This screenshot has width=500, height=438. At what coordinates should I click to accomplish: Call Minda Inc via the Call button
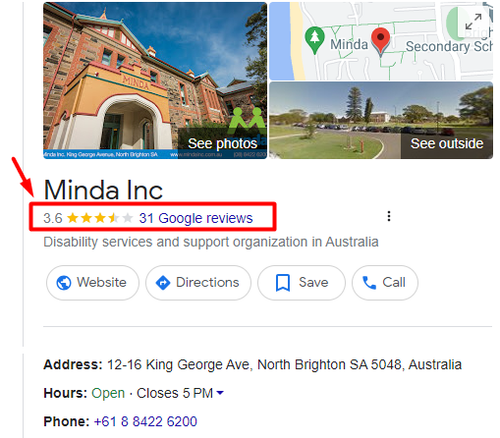pyautogui.click(x=385, y=283)
